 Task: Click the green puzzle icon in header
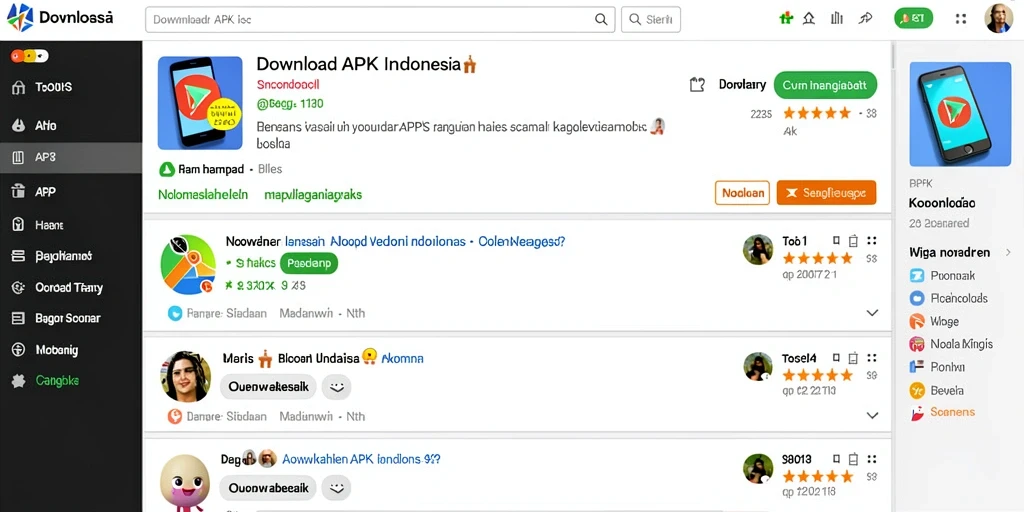(786, 19)
